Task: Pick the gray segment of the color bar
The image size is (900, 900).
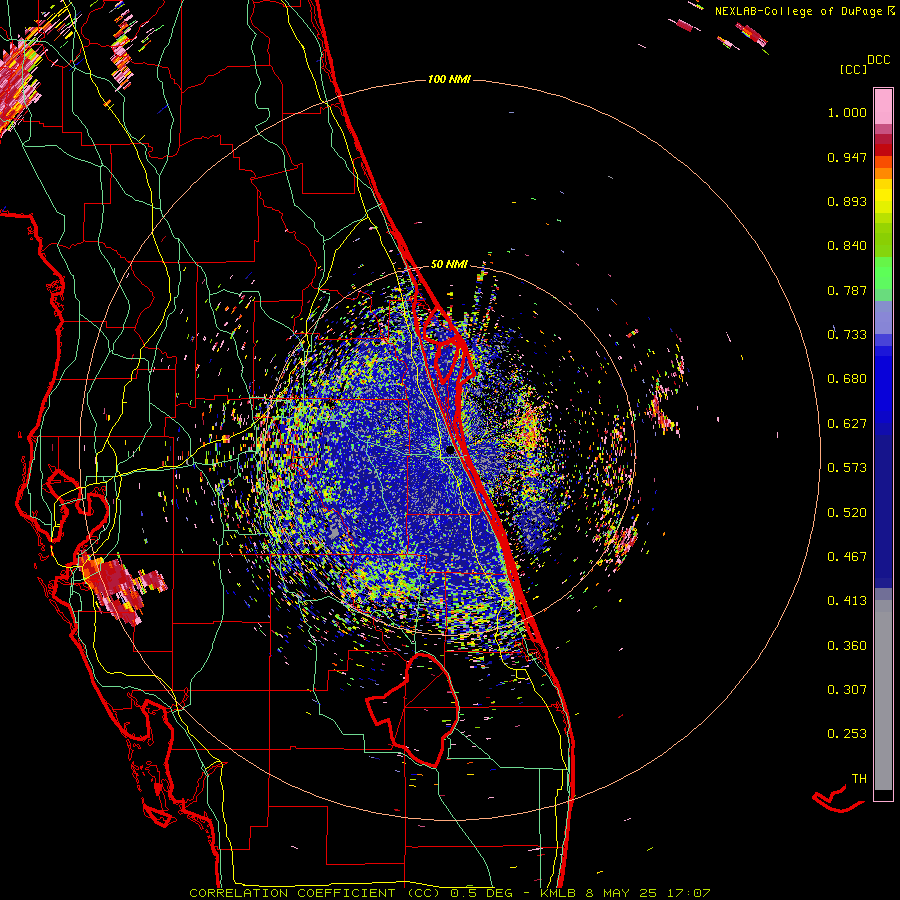Action: pyautogui.click(x=883, y=695)
